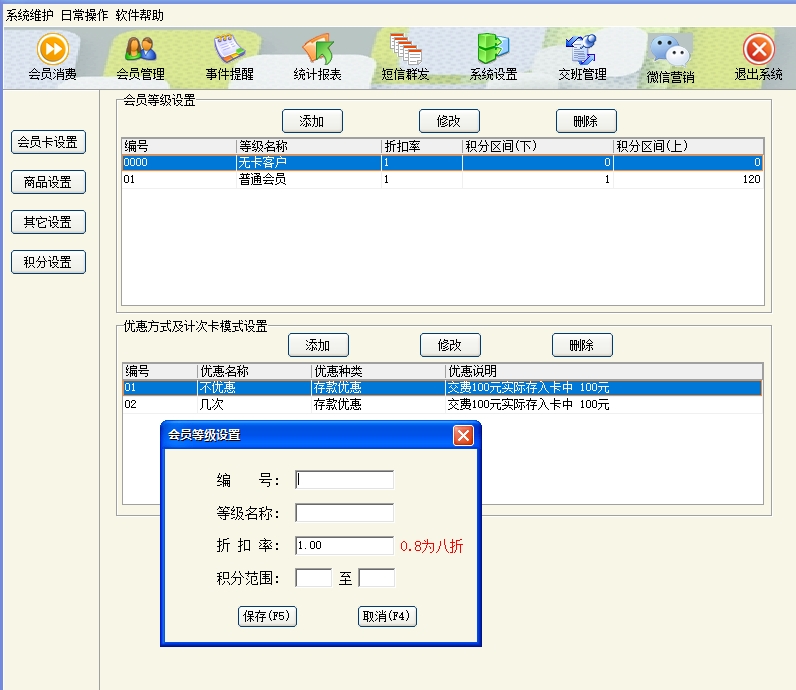Select the 普通会员 row in level table
The width and height of the screenshot is (796, 690).
262,180
